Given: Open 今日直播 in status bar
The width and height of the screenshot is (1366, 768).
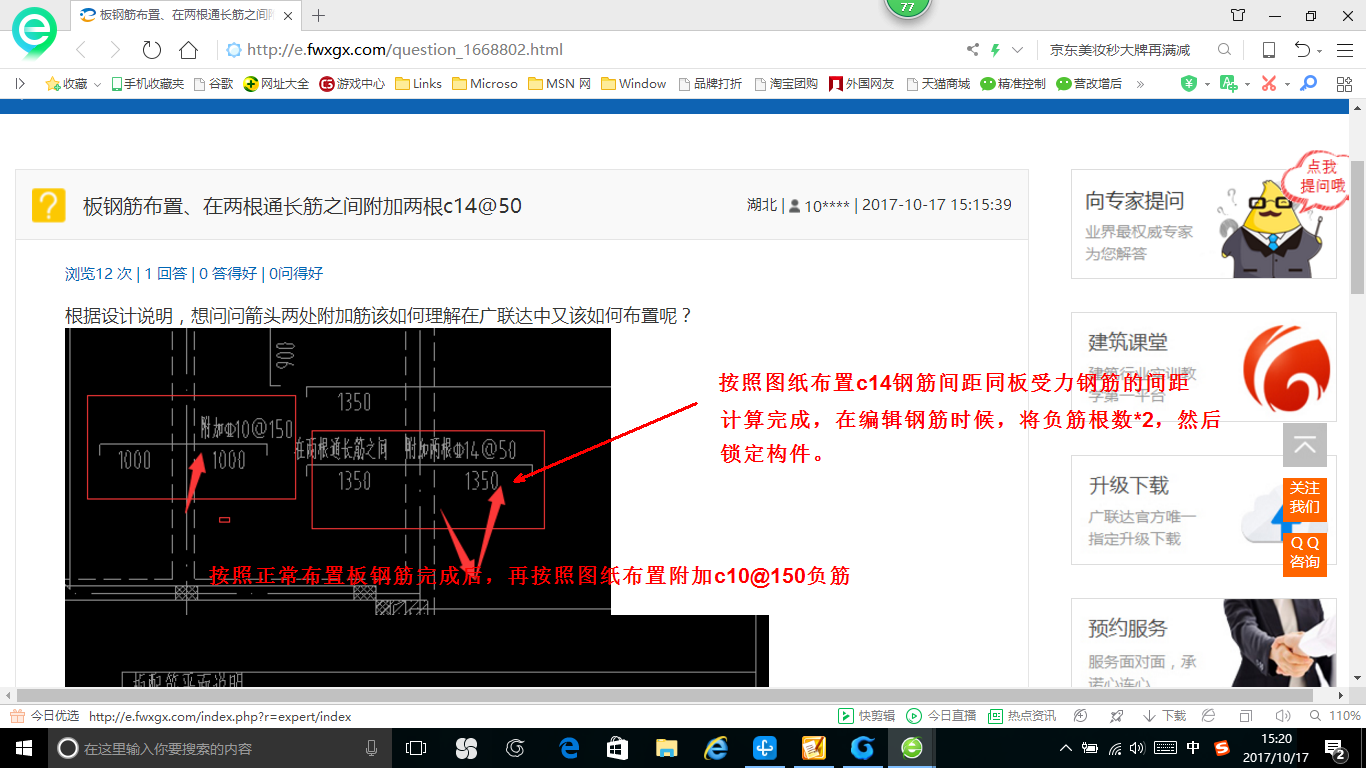Looking at the screenshot, I should click(941, 716).
